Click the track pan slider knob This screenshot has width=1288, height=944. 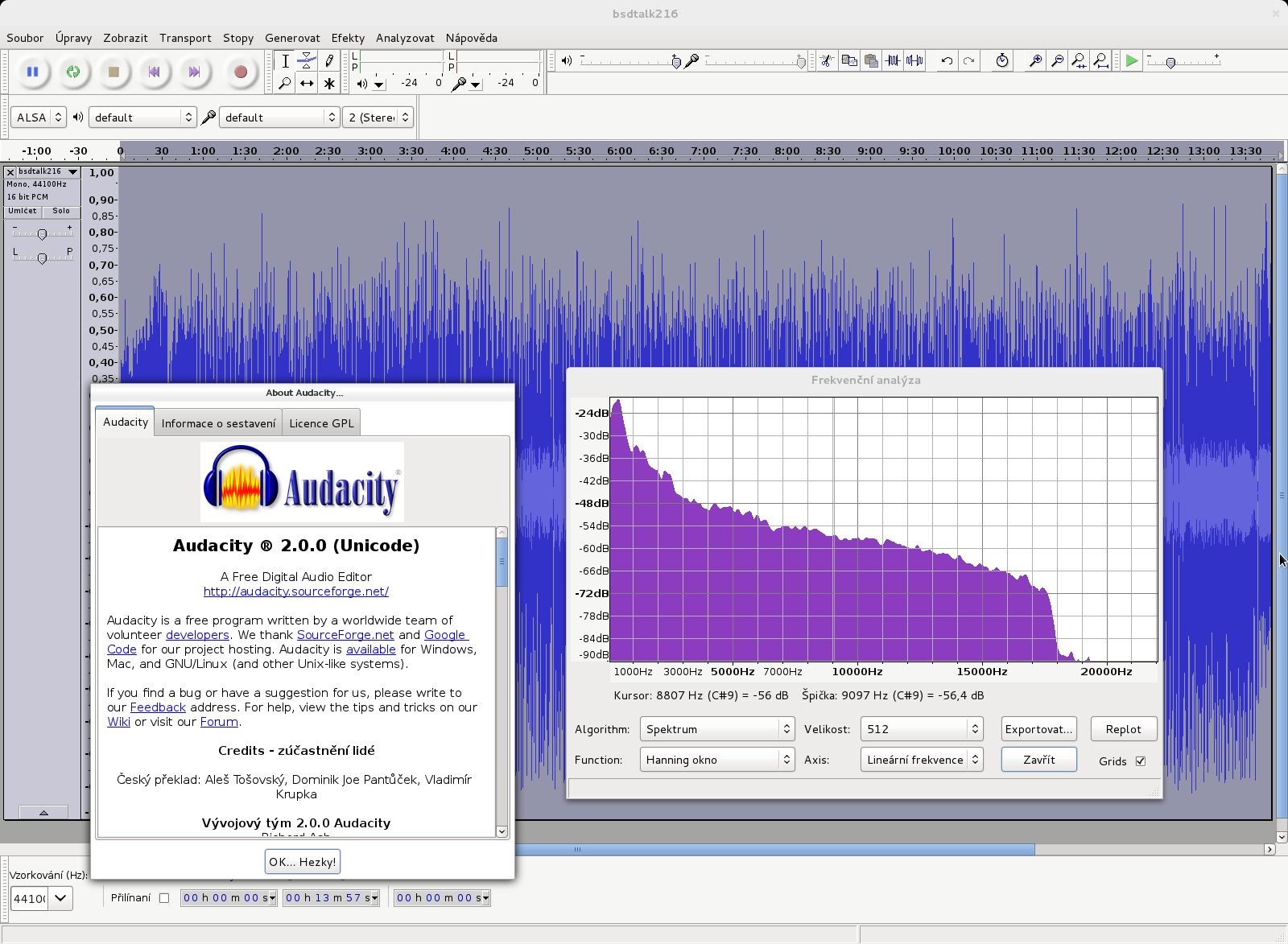pyautogui.click(x=42, y=258)
